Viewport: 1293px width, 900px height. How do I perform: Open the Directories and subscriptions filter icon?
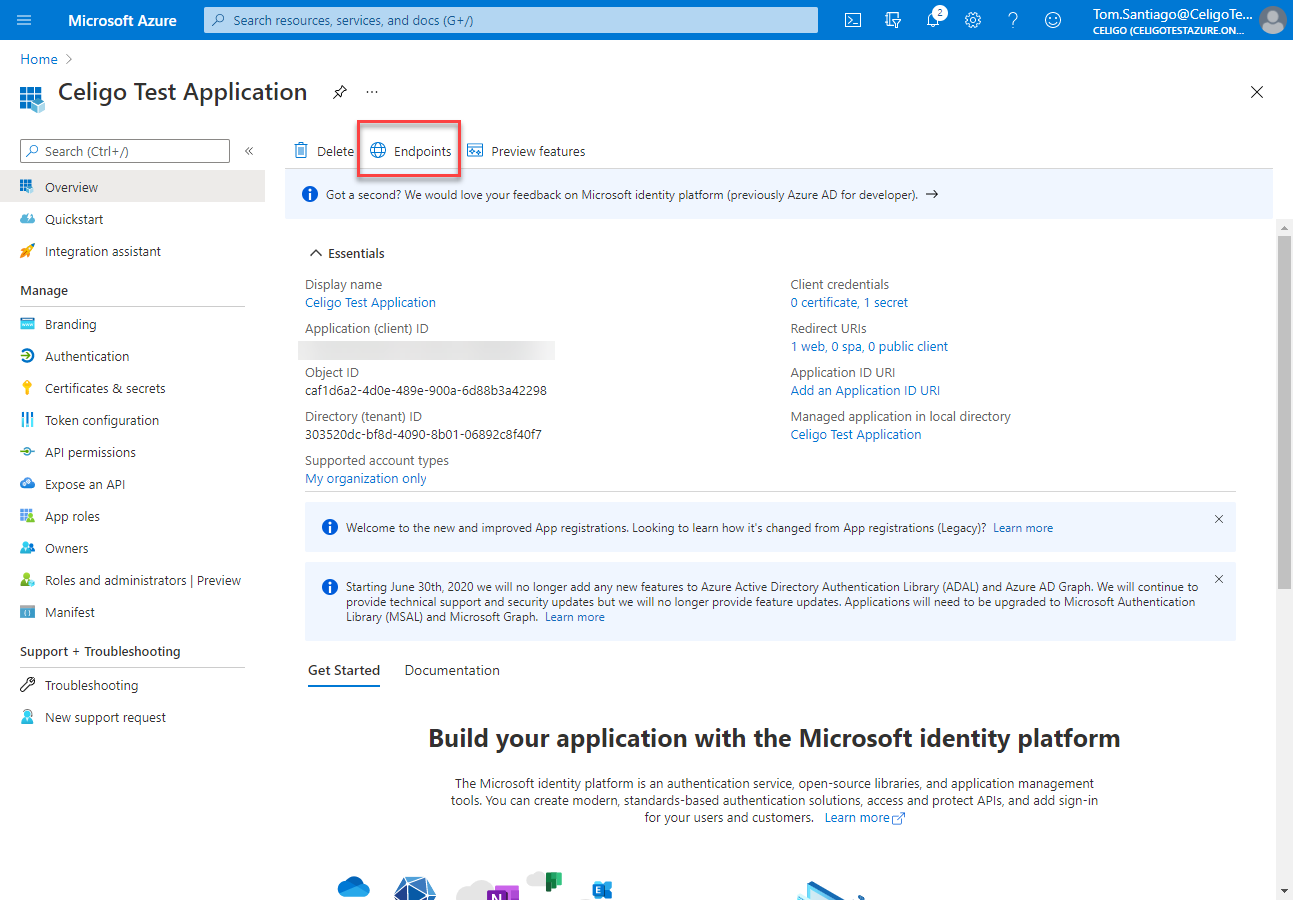tap(893, 20)
